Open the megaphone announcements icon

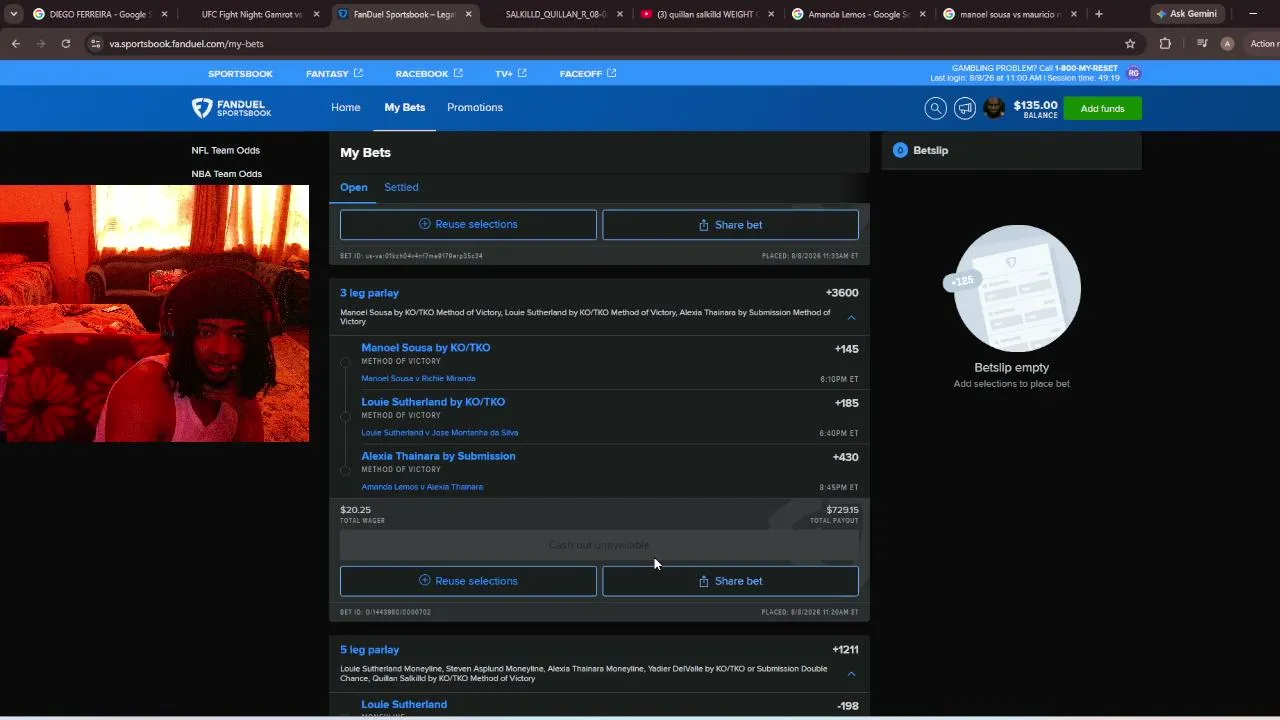point(965,108)
